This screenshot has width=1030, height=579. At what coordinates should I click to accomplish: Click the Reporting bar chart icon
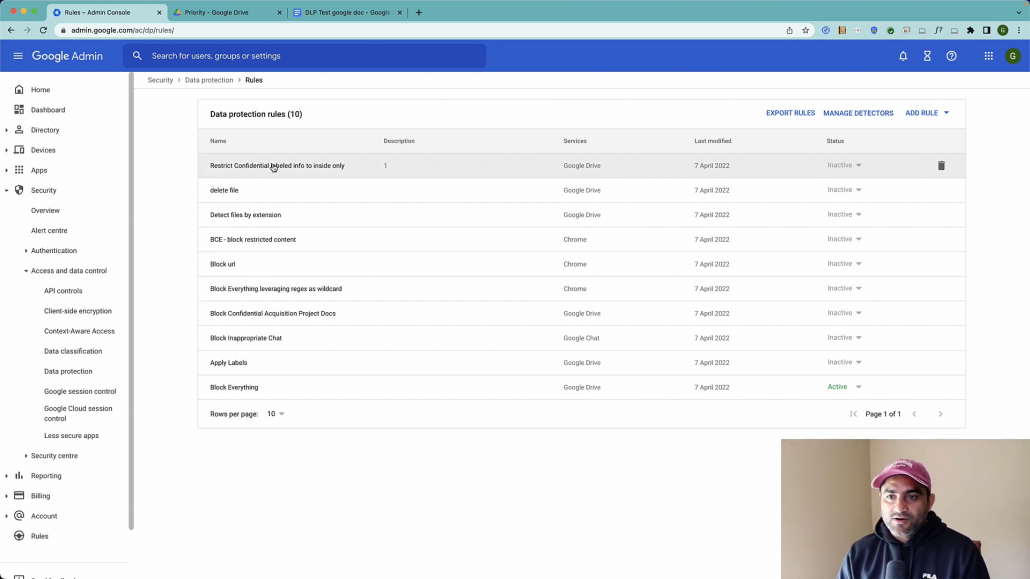coord(19,475)
